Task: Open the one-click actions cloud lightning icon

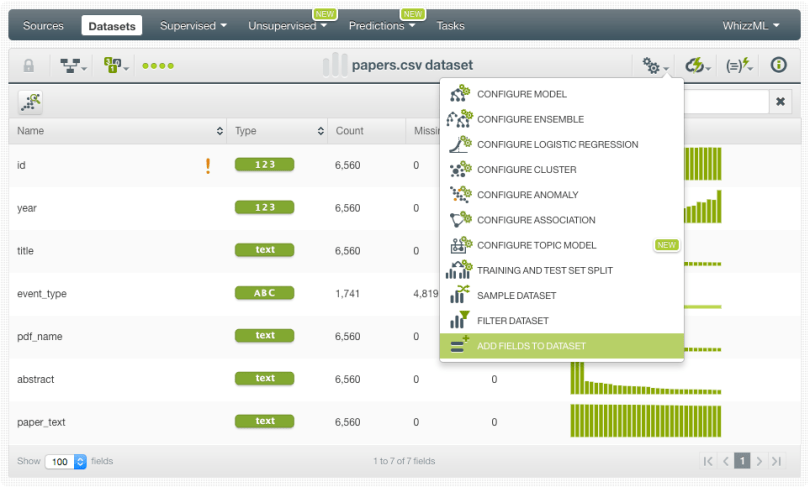Action: [x=698, y=66]
